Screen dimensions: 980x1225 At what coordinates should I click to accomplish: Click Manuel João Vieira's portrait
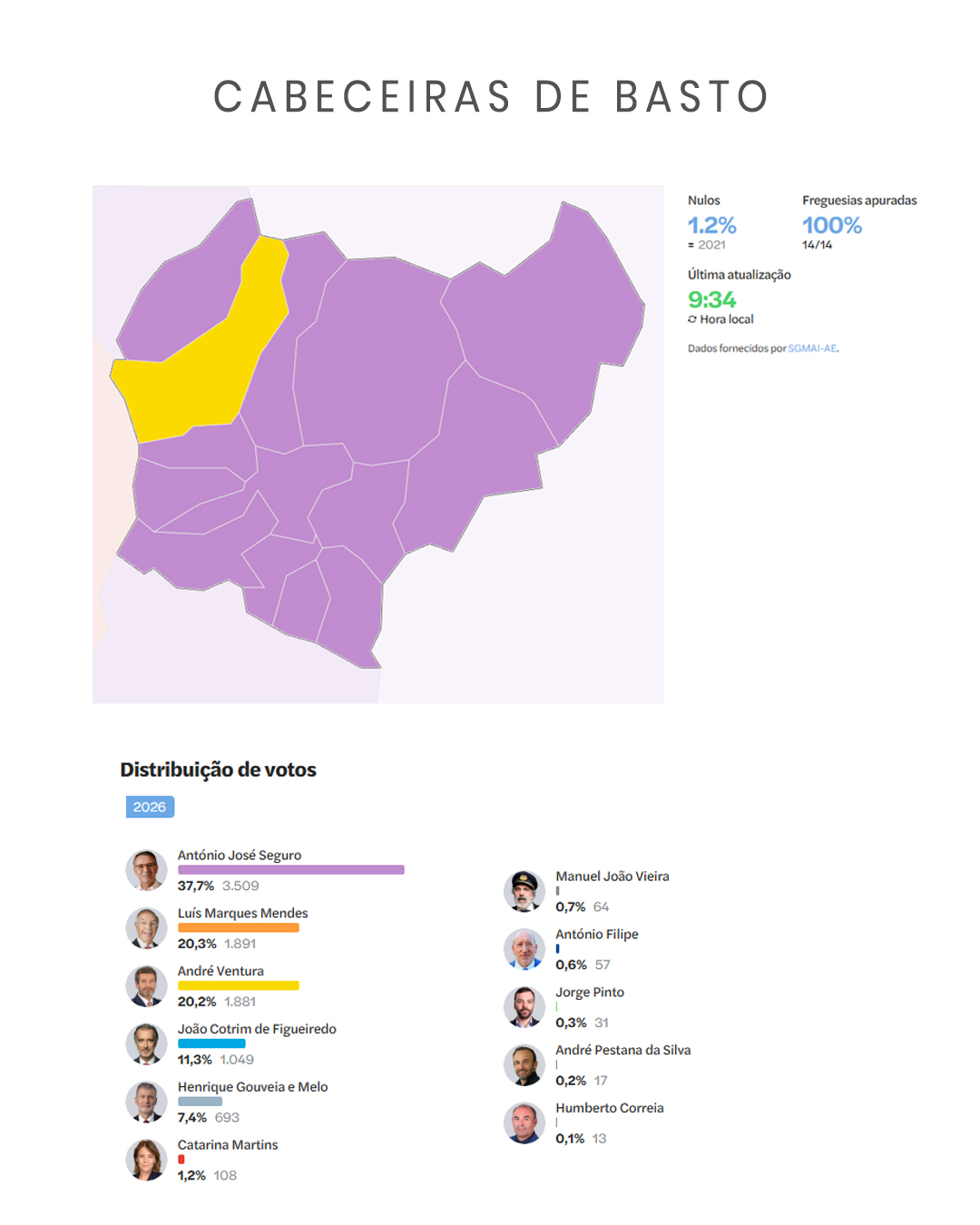[x=524, y=891]
